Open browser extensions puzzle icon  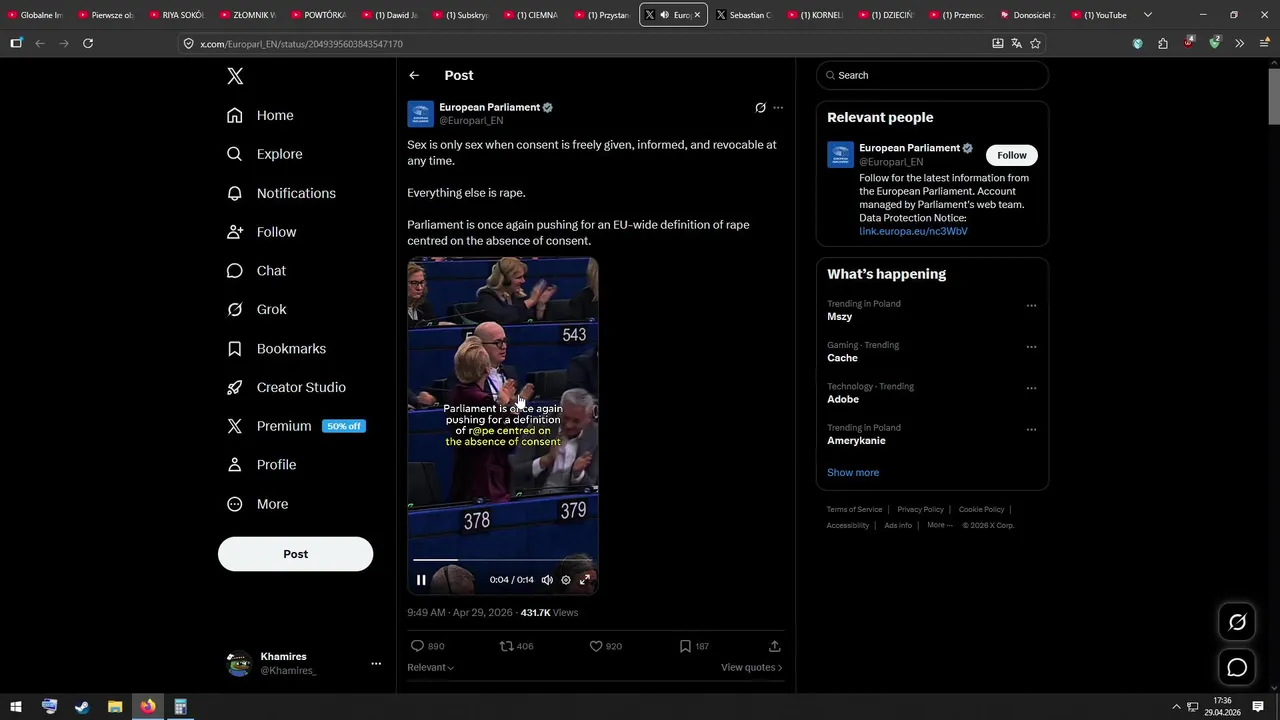click(x=1163, y=43)
